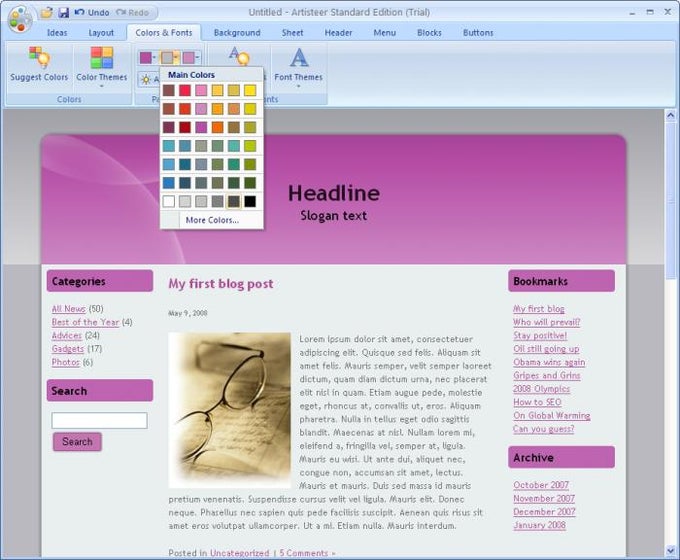This screenshot has height=560, width=680.
Task: Click the Slogan text in header
Action: (333, 216)
